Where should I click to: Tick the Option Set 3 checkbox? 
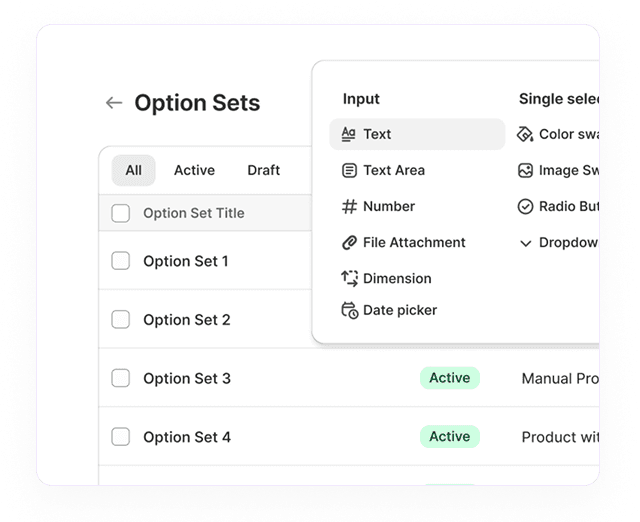(121, 378)
